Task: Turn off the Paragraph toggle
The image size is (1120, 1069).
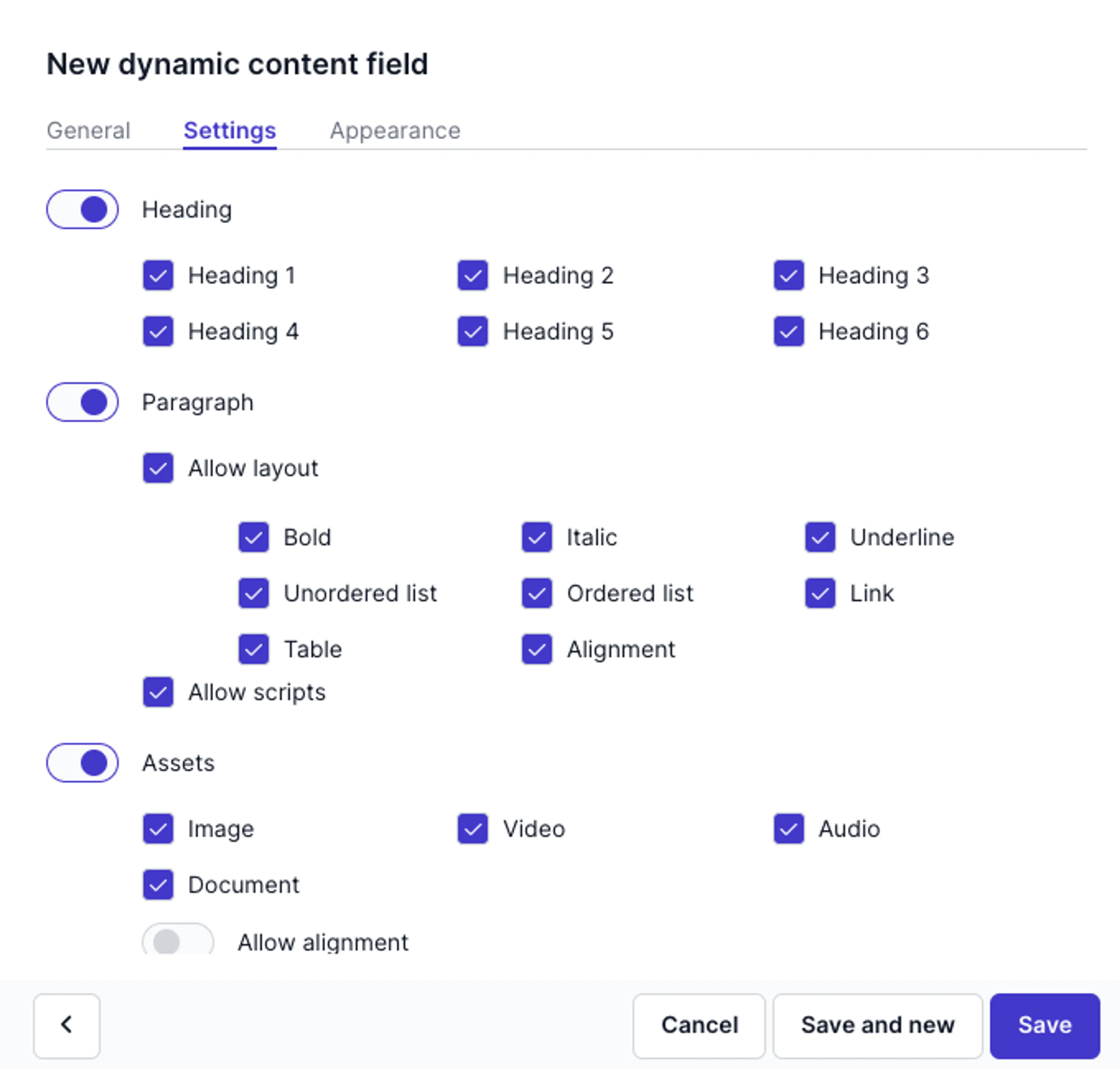Action: [82, 402]
